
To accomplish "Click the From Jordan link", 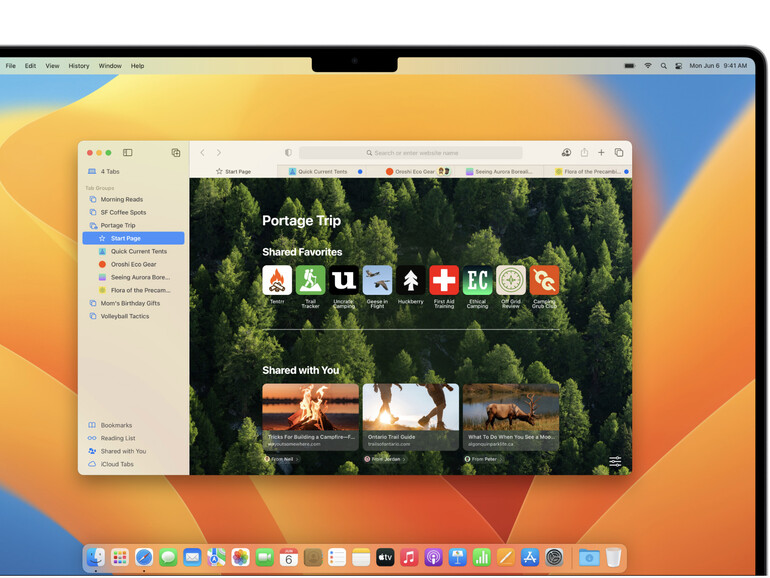I will click(x=385, y=459).
